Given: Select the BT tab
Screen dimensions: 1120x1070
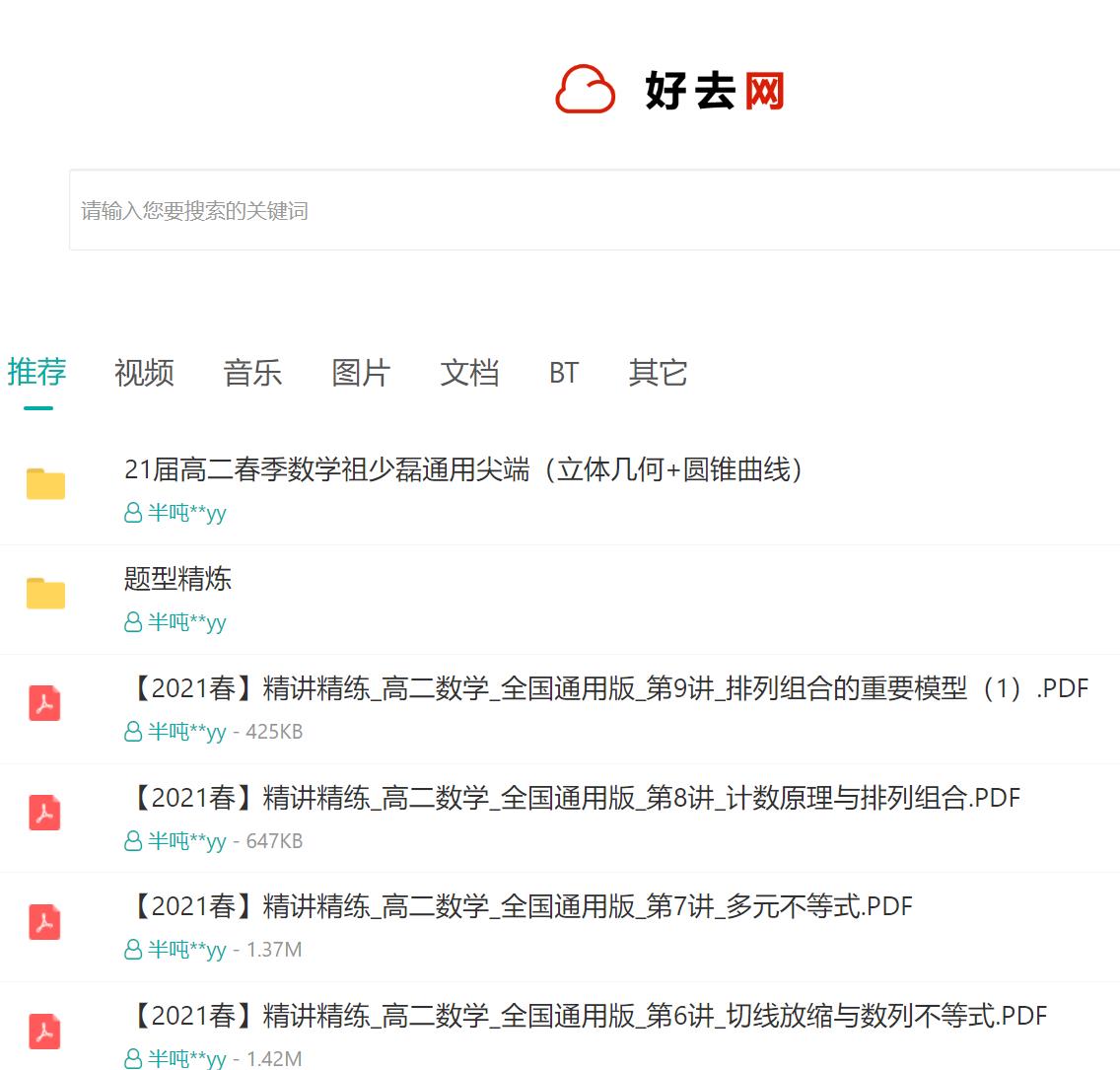Looking at the screenshot, I should click(563, 373).
